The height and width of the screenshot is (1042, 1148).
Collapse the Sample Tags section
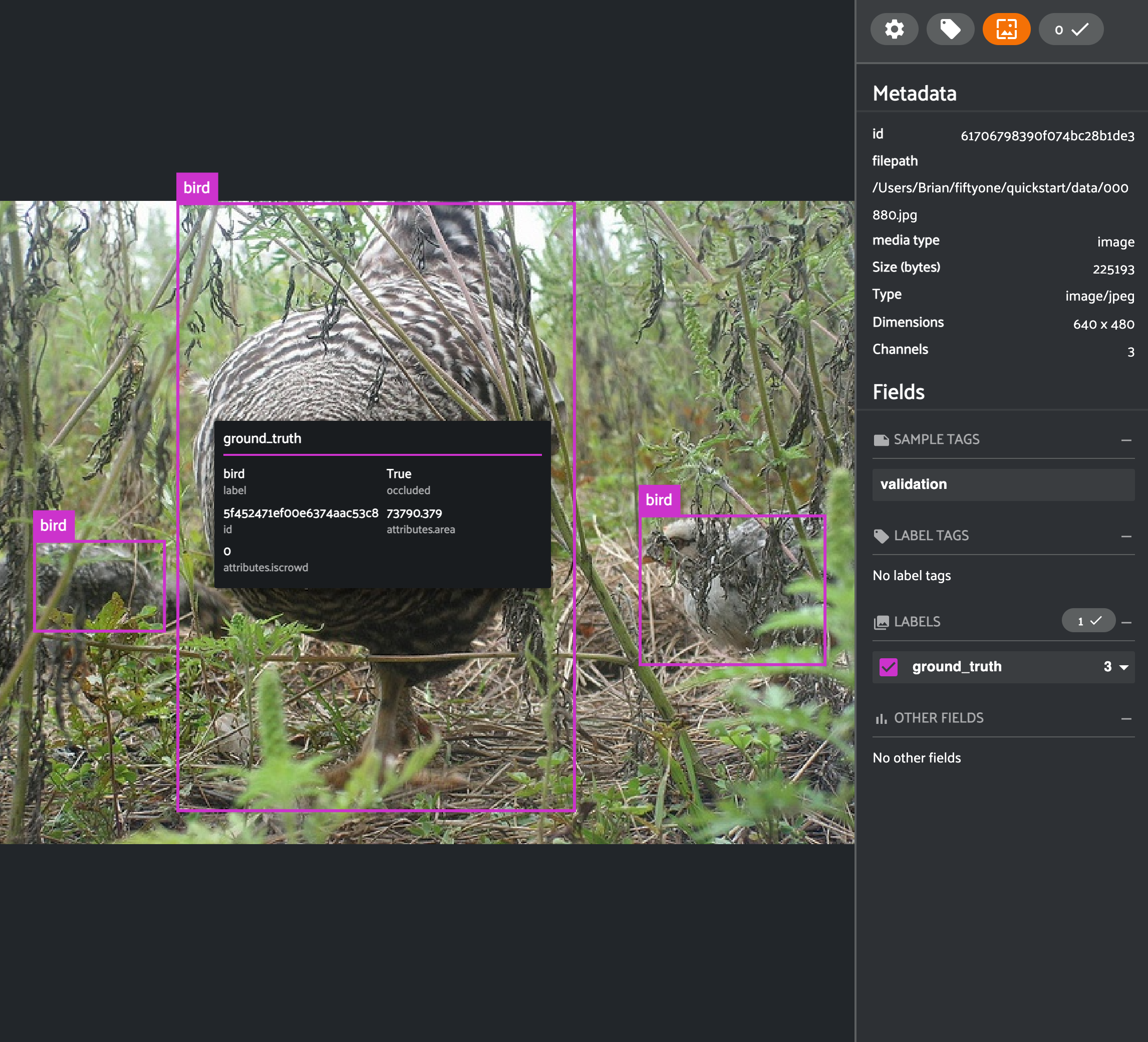[x=1126, y=440]
